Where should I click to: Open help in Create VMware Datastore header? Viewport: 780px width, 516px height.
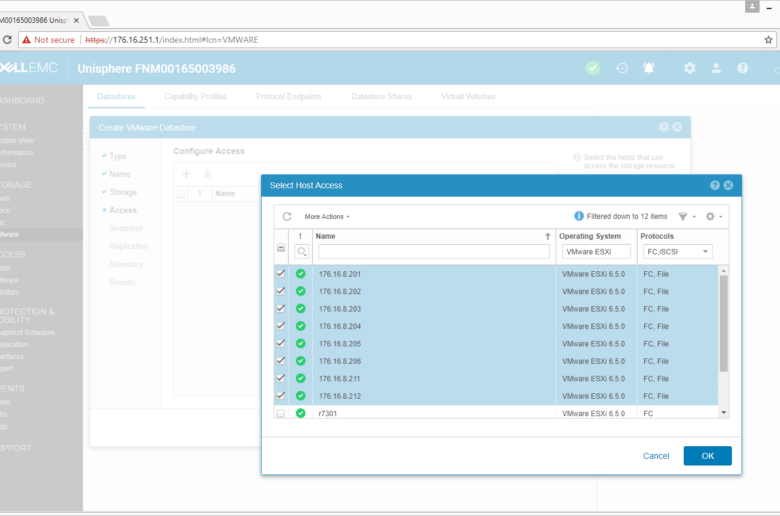tap(664, 127)
